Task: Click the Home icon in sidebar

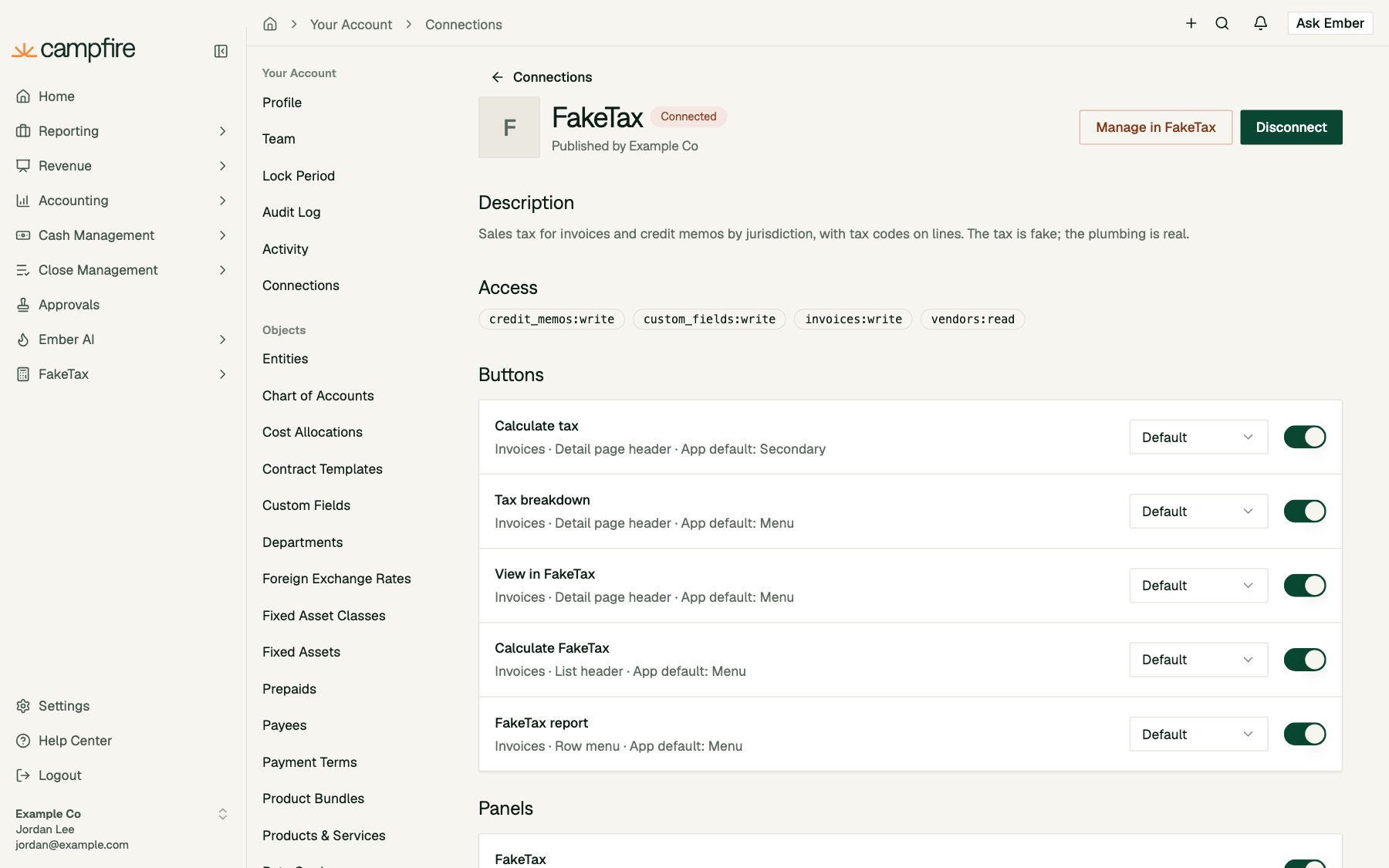Action: tap(23, 96)
